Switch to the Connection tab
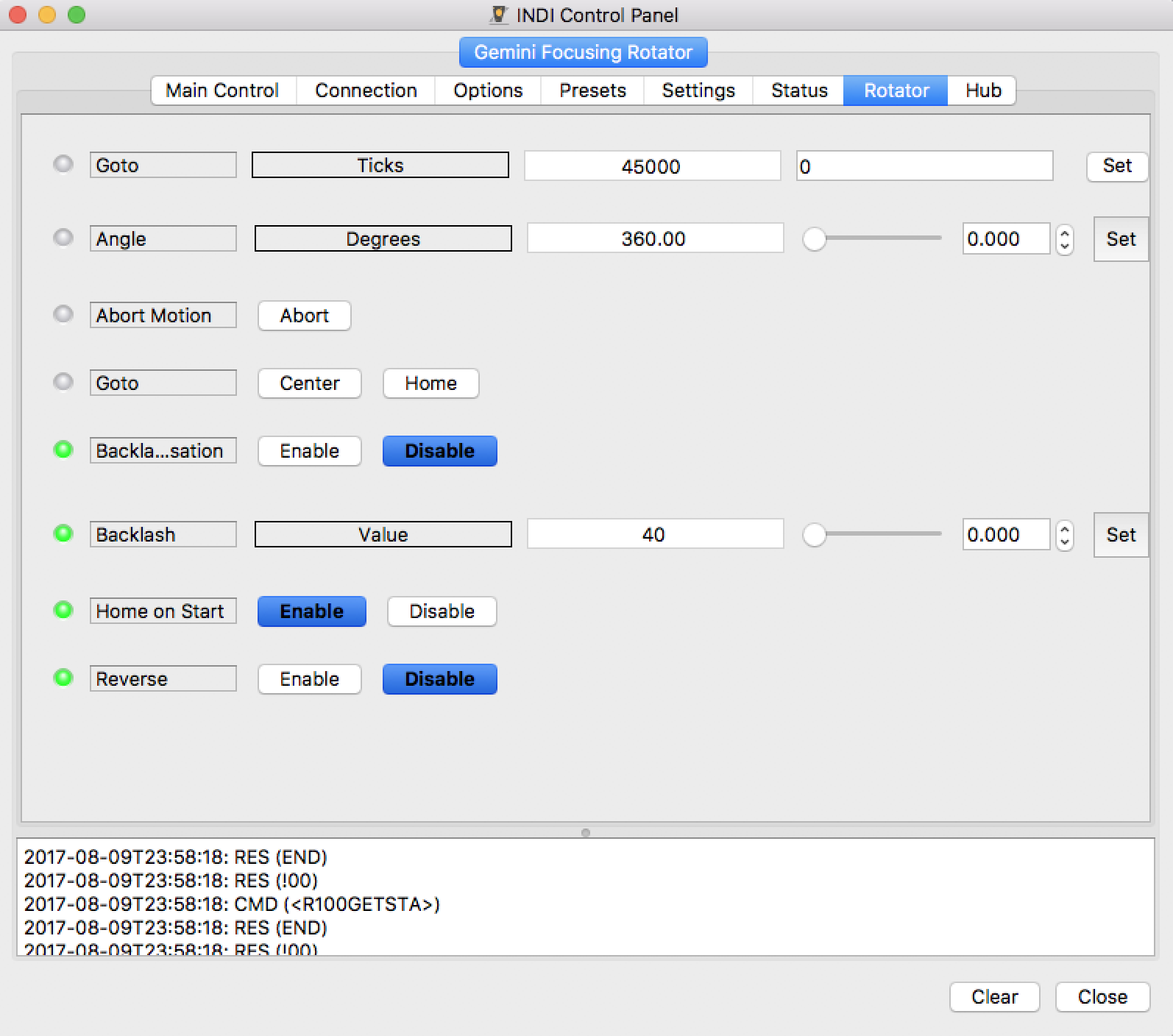This screenshot has width=1173, height=1036. [x=366, y=91]
